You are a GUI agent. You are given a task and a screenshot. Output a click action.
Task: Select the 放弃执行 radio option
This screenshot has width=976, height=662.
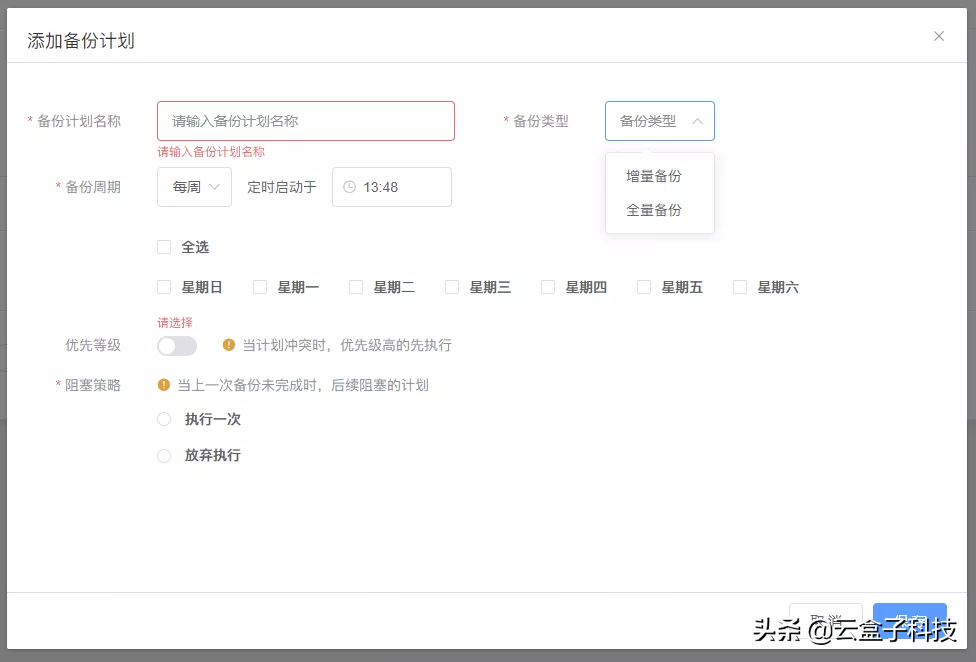(163, 456)
